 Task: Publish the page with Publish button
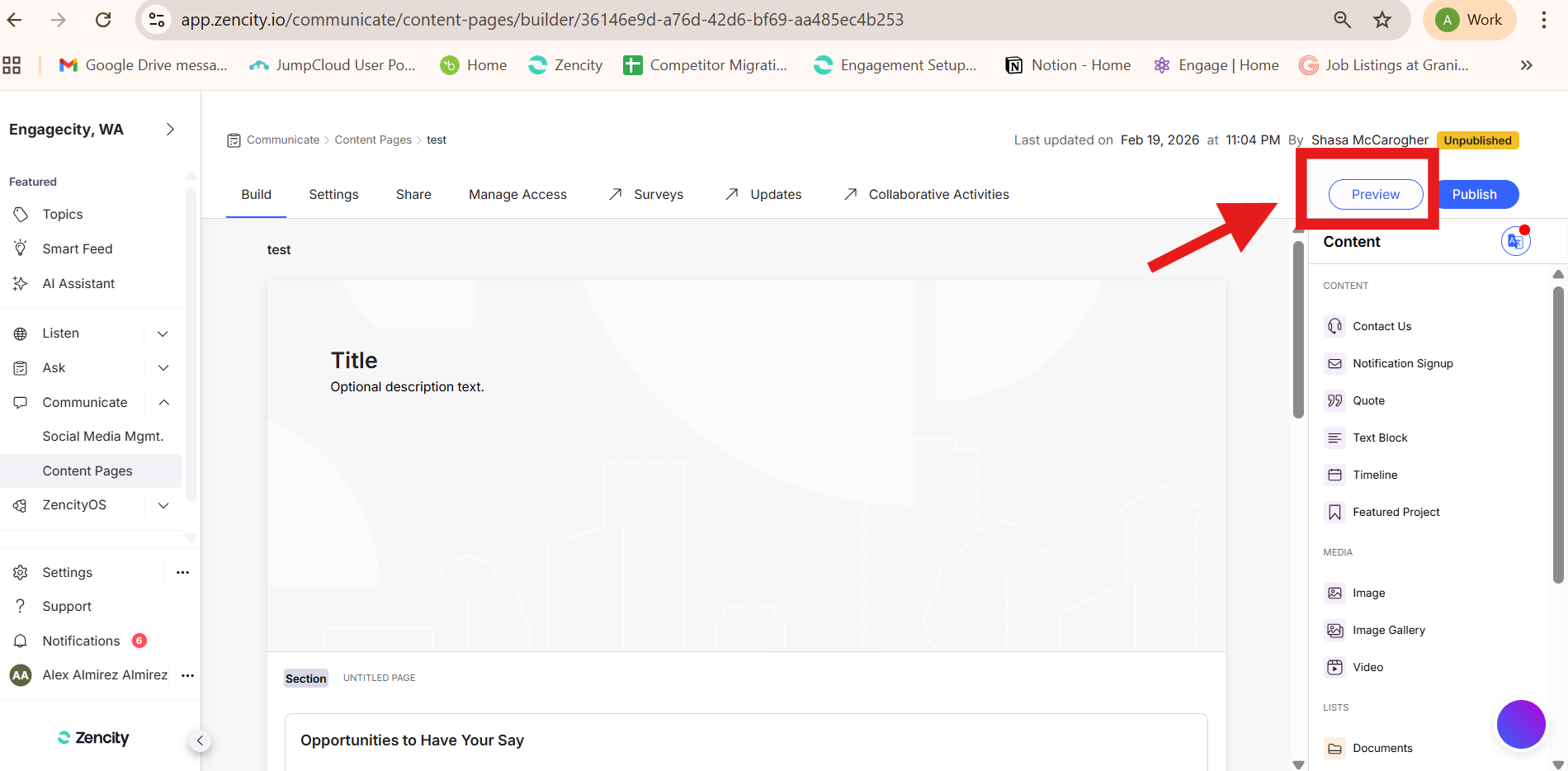tap(1474, 194)
